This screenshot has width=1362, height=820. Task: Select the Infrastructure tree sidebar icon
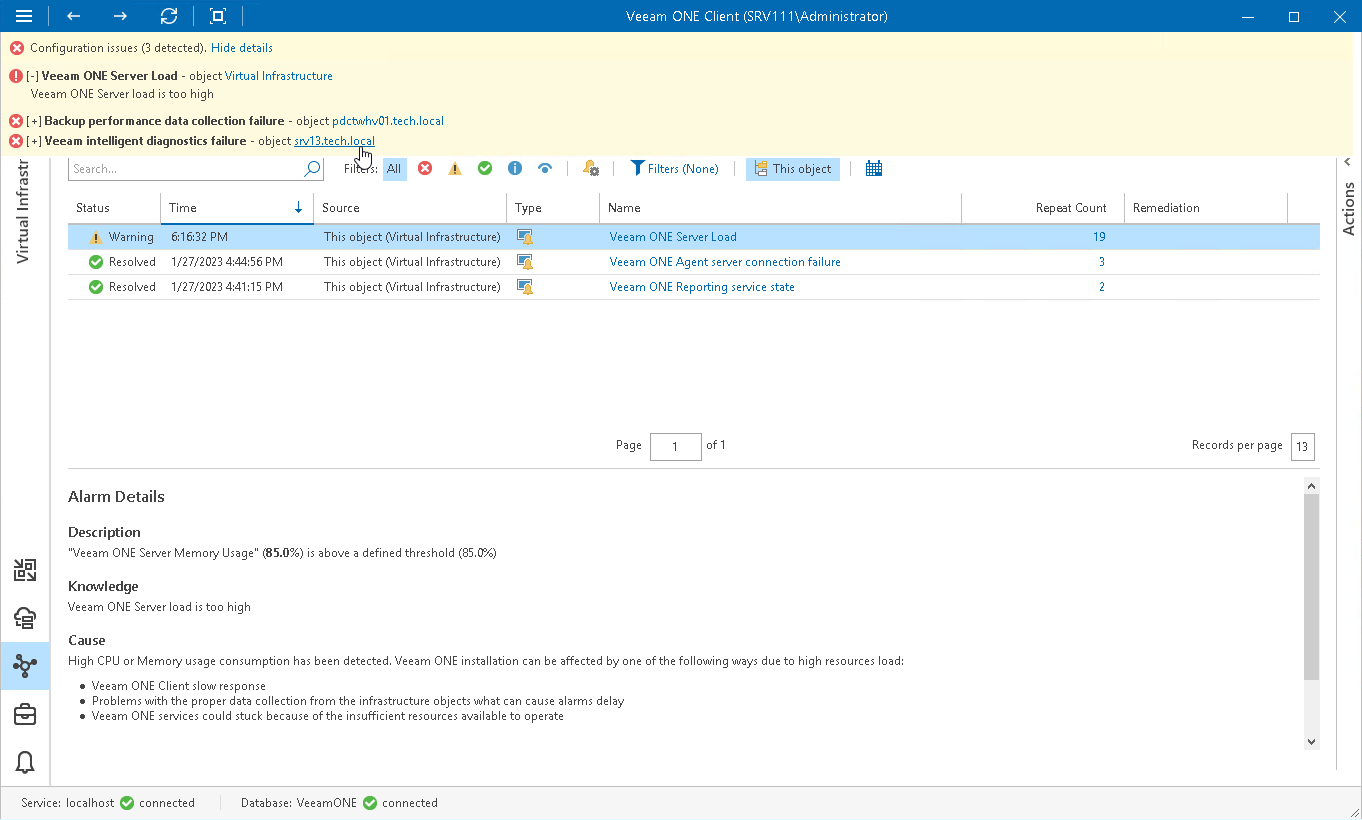click(x=25, y=666)
